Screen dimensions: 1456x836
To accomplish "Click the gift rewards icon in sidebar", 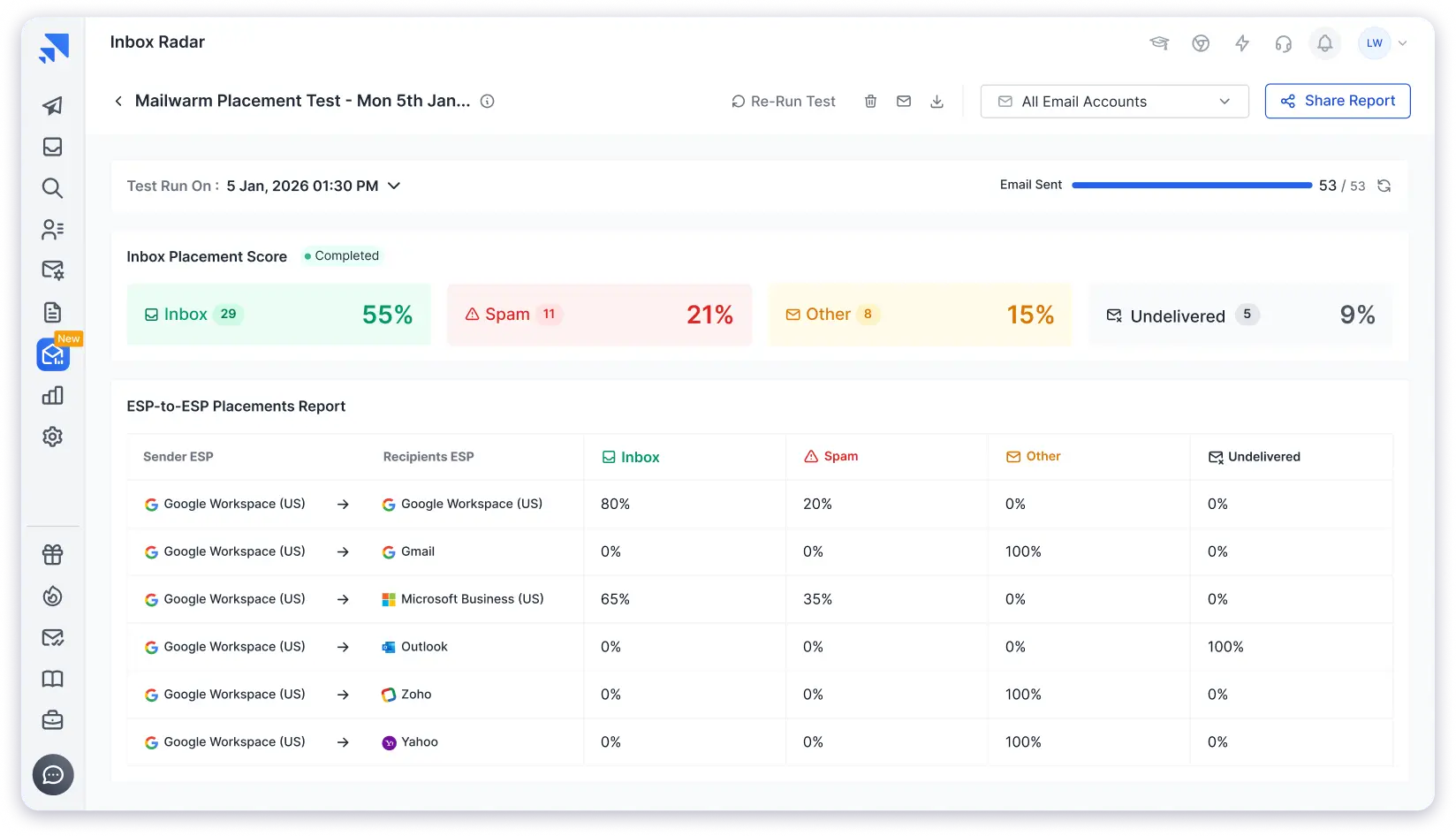I will [x=52, y=554].
